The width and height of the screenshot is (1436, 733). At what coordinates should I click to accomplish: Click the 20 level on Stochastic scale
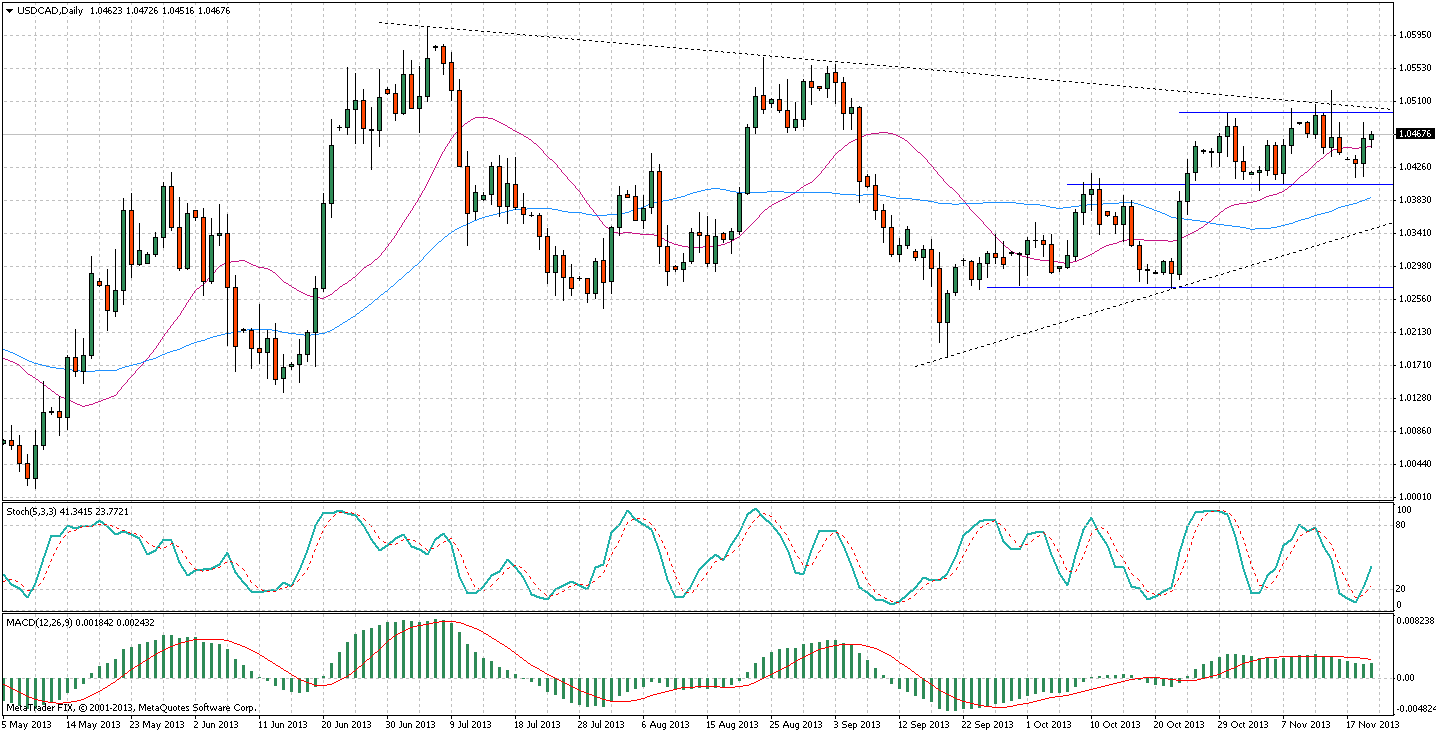pos(1402,588)
